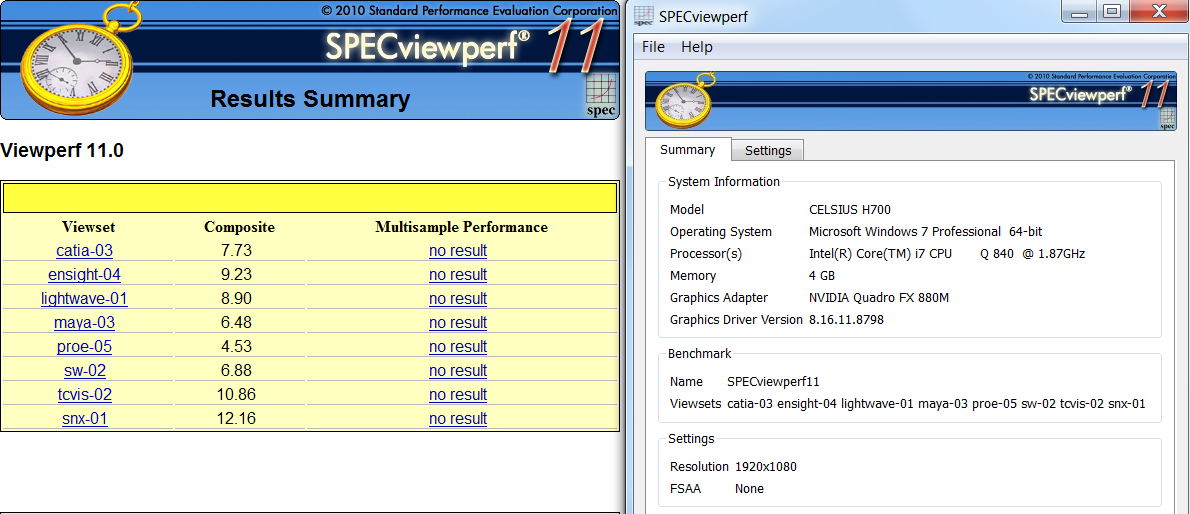The width and height of the screenshot is (1190, 514).
Task: Click the resolution value 1920x1080
Action: (766, 466)
